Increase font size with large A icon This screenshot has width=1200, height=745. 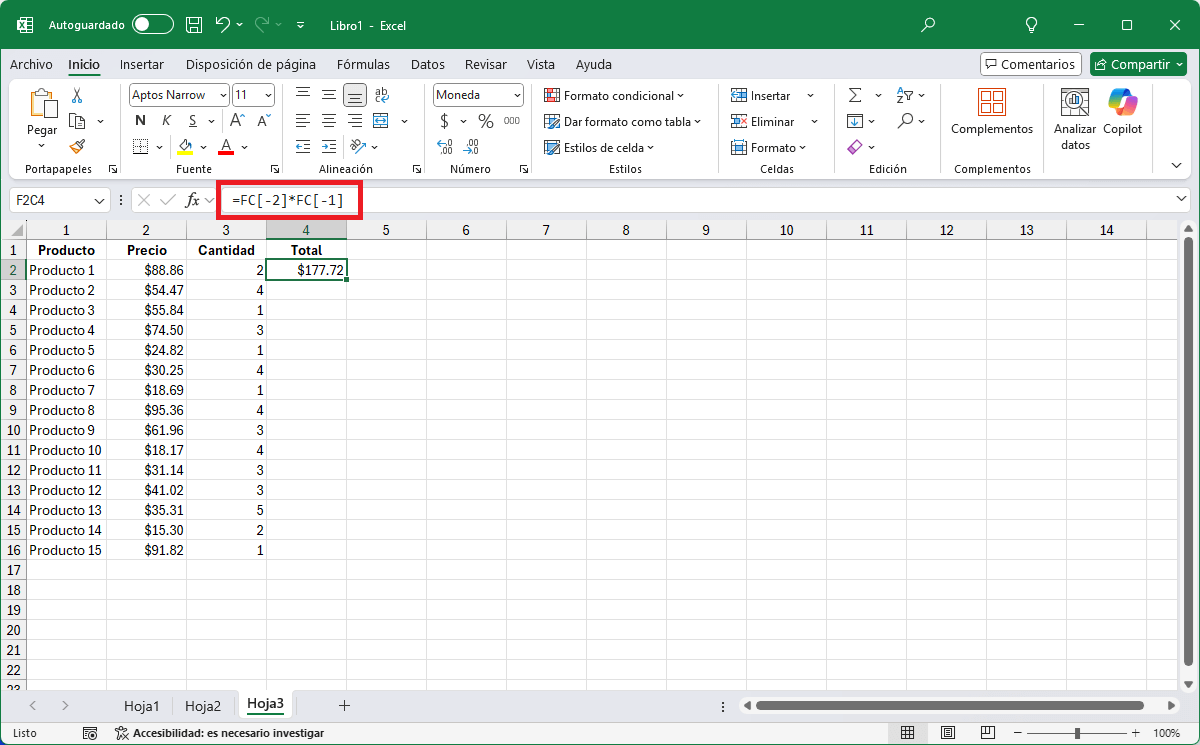[x=239, y=121]
